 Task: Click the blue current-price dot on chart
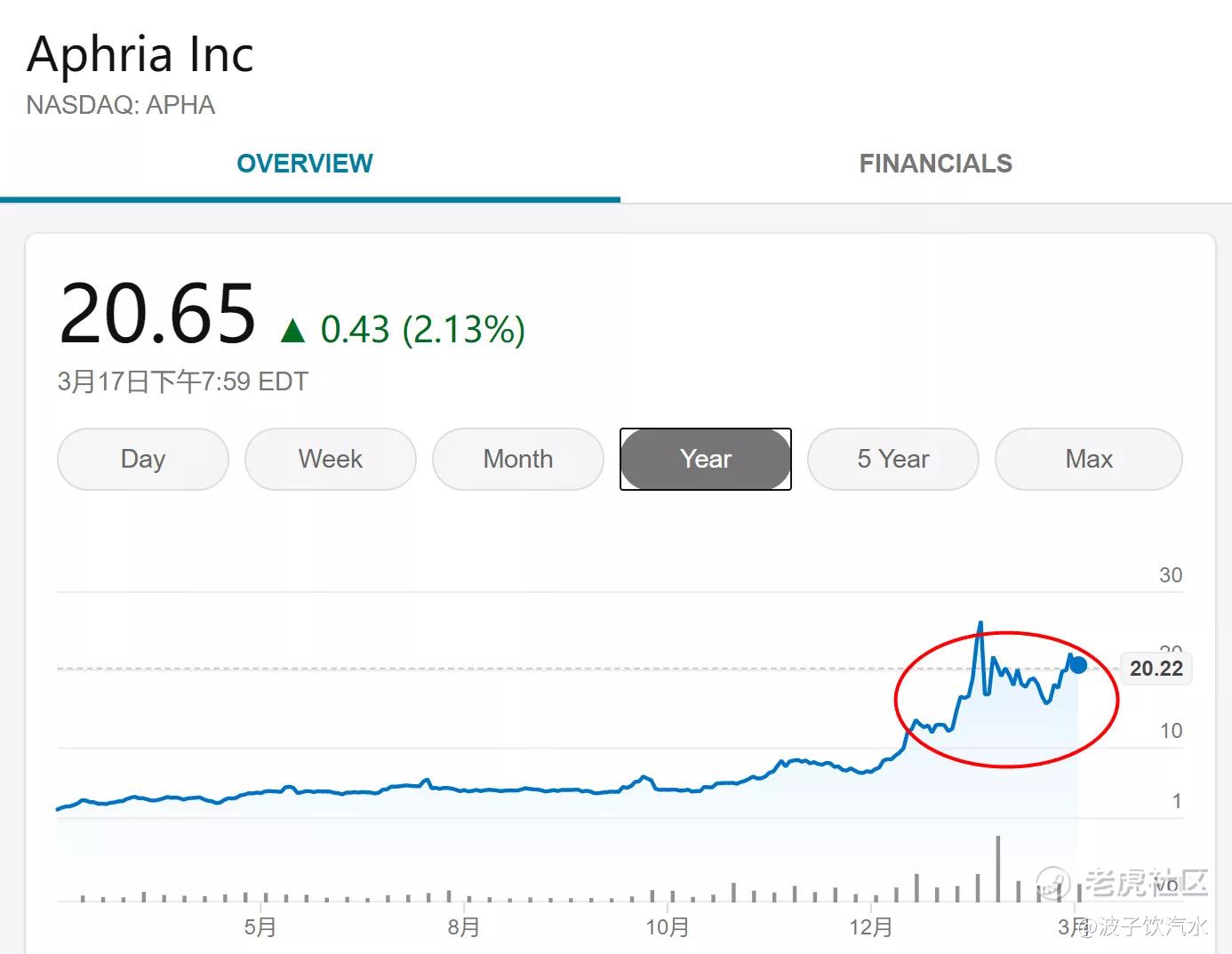(1078, 665)
